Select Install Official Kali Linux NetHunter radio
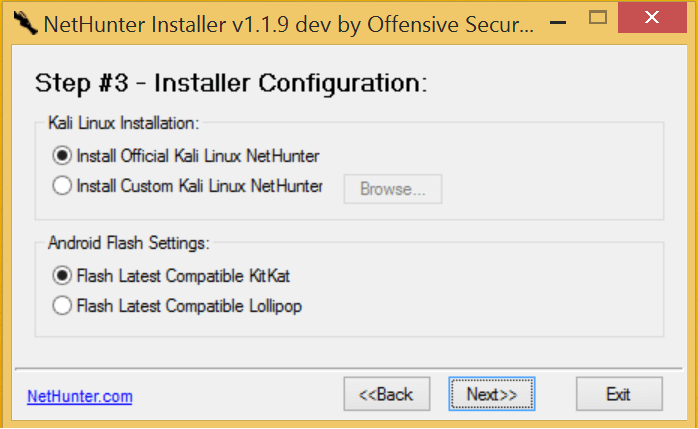698x429 pixels. [x=62, y=155]
